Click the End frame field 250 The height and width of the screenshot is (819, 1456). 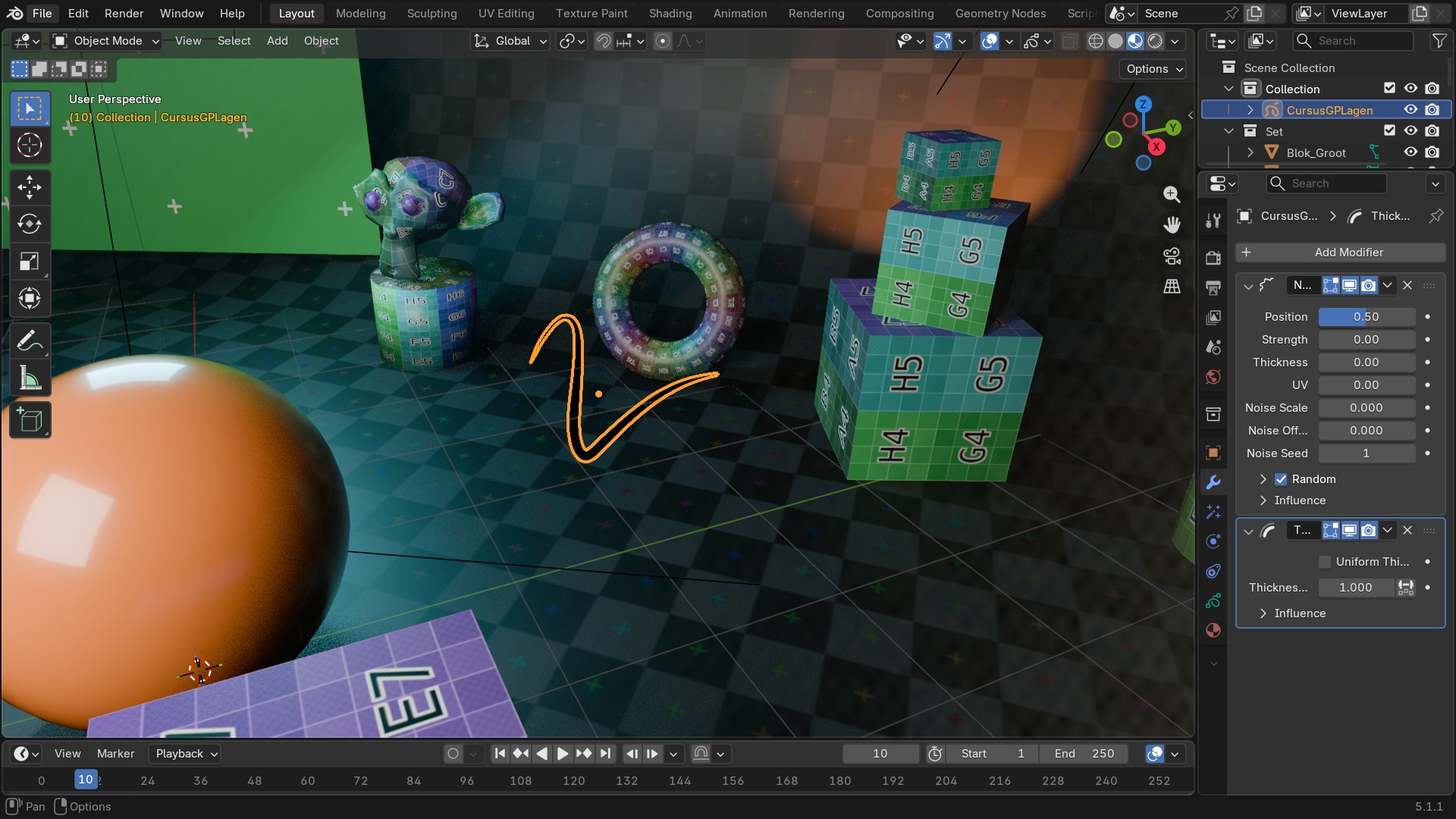click(x=1084, y=754)
